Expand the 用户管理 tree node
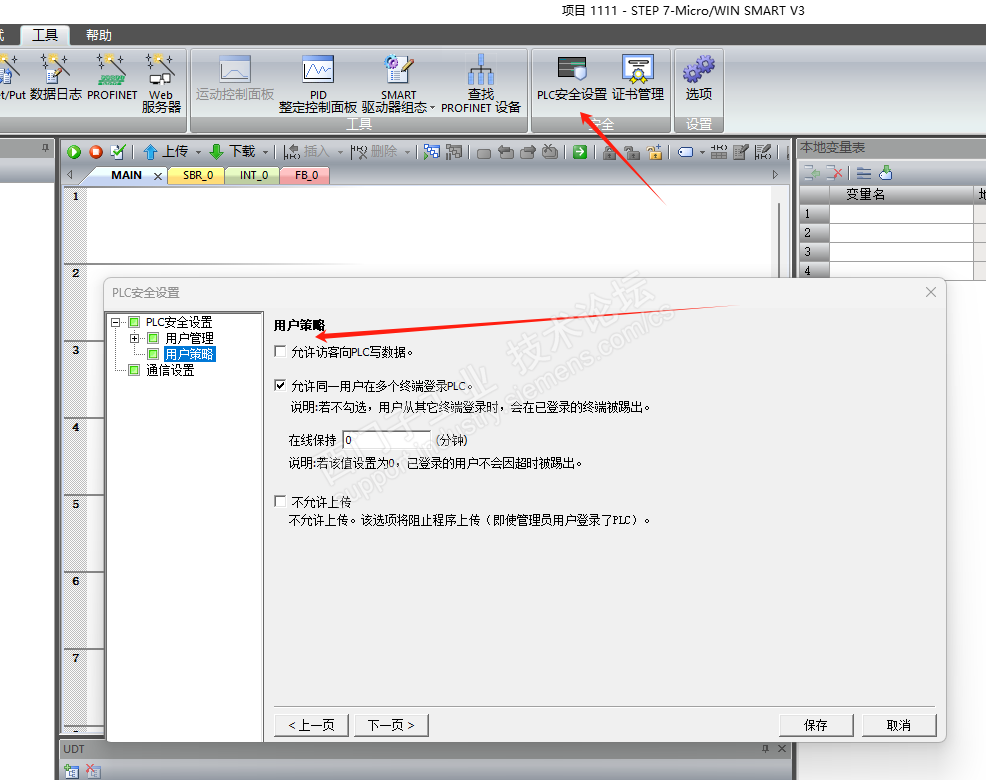The width and height of the screenshot is (986, 780). tap(134, 338)
